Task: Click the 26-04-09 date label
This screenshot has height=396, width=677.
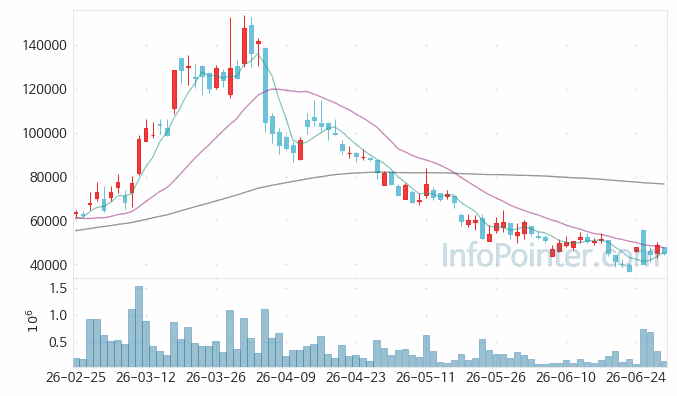Action: pyautogui.click(x=285, y=377)
